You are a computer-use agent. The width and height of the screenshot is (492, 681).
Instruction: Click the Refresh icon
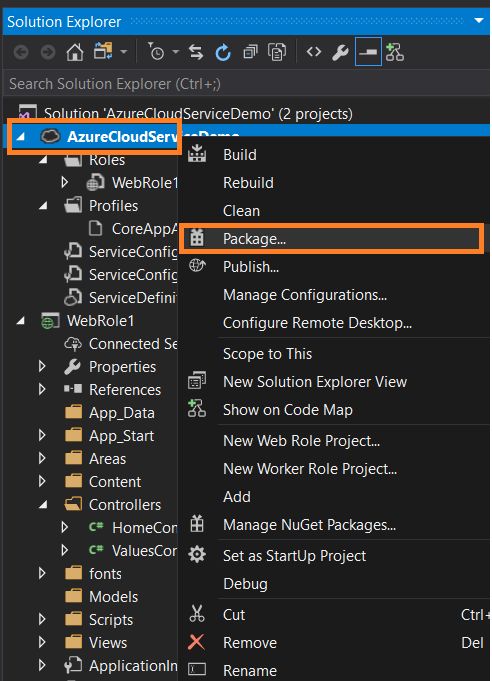[223, 53]
